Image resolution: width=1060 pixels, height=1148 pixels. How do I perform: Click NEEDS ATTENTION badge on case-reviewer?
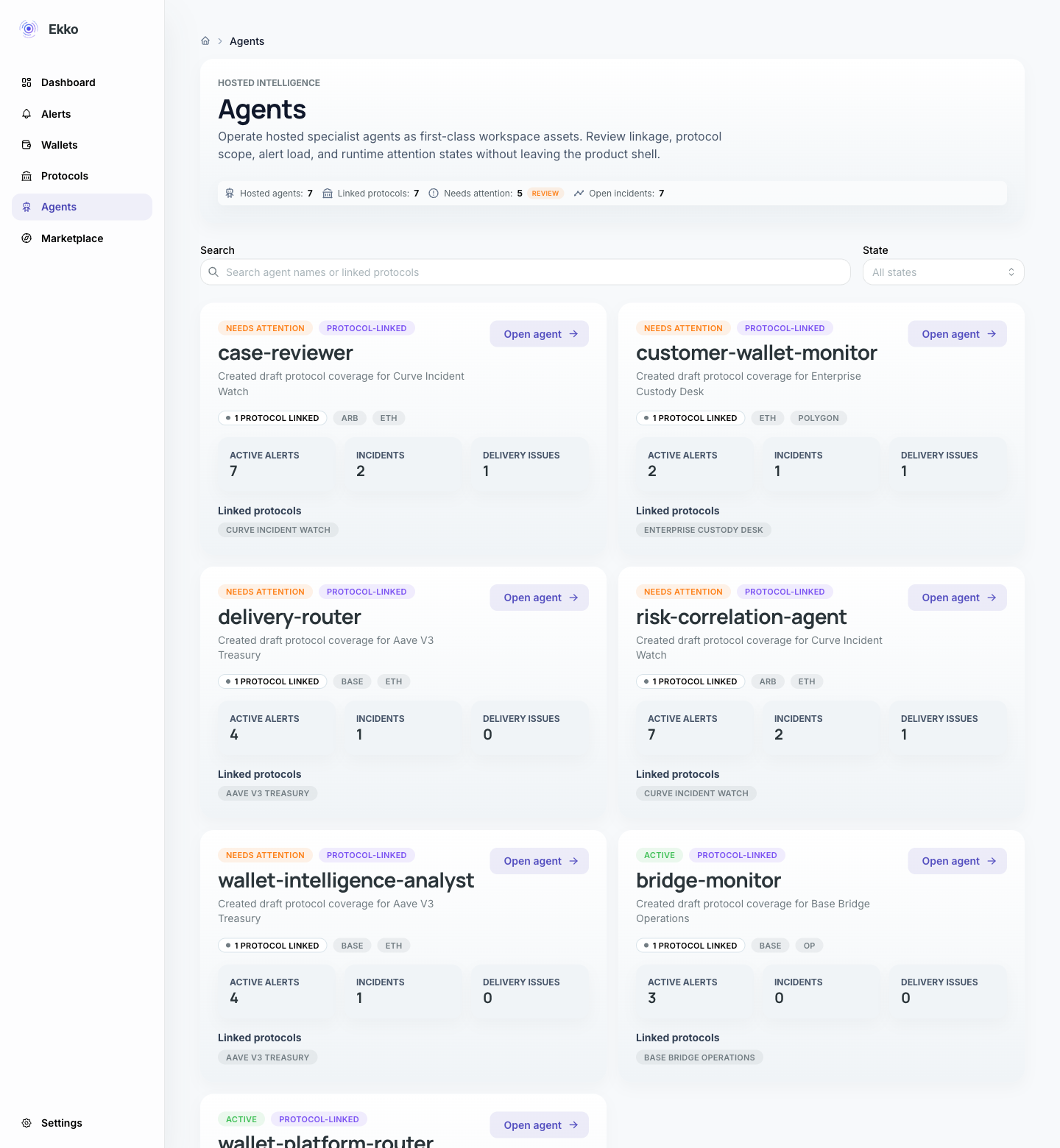point(265,328)
